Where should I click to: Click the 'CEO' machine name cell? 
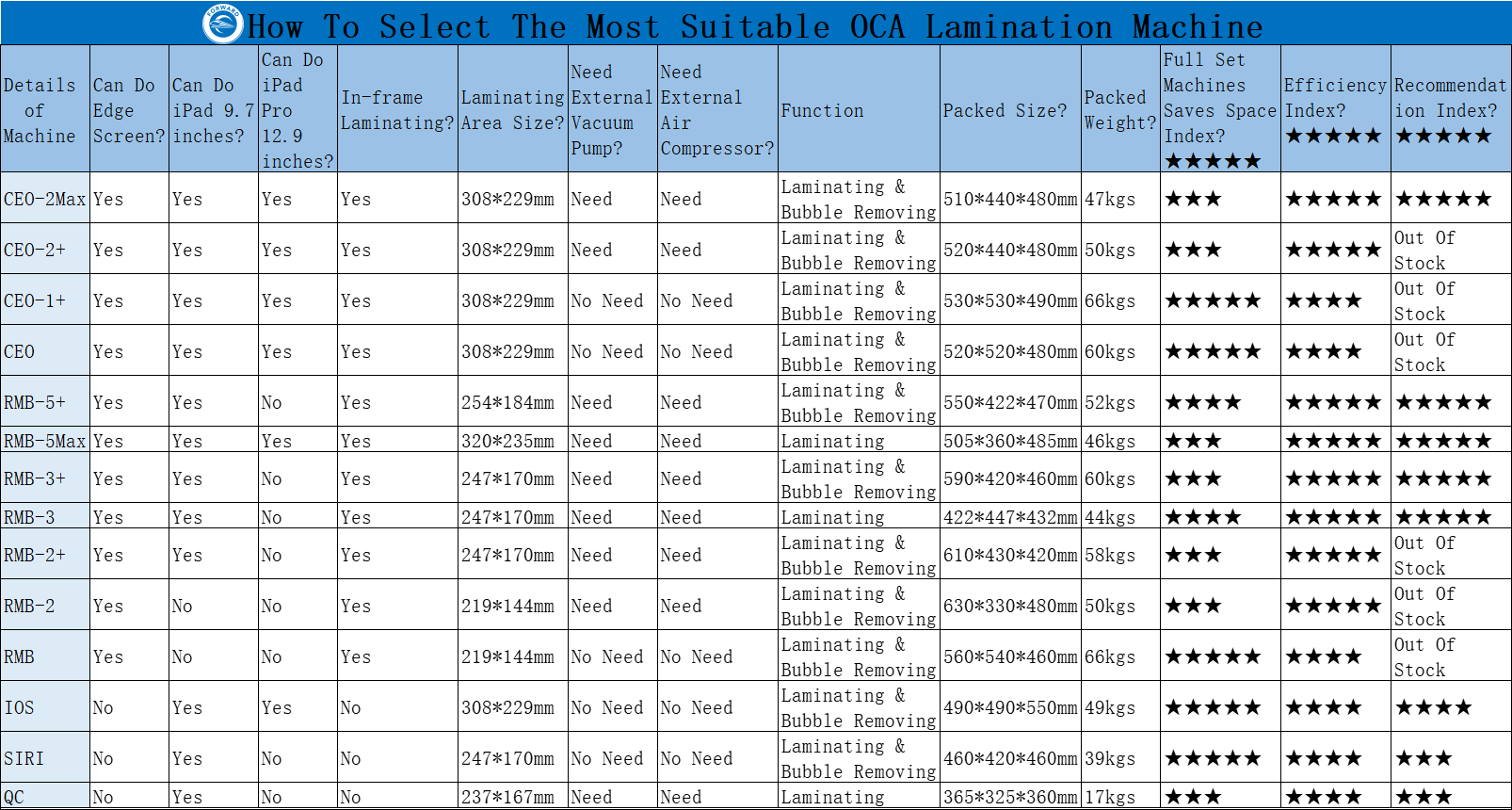point(45,351)
